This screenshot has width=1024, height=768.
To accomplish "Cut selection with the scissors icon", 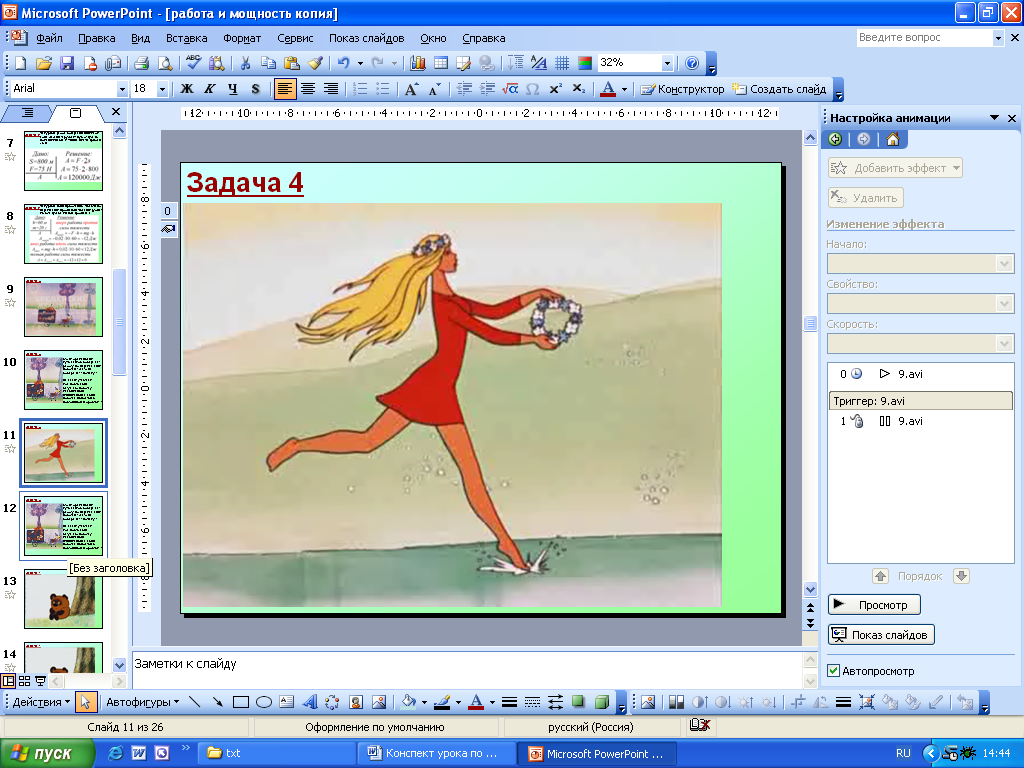I will click(x=246, y=63).
